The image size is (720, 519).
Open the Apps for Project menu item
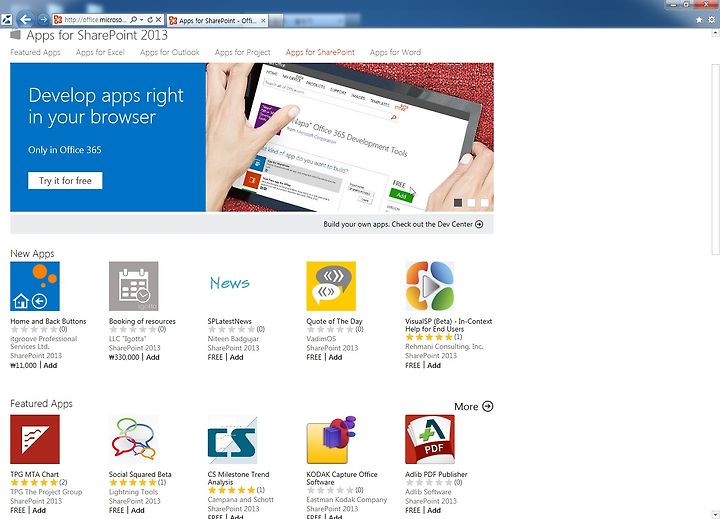[x=242, y=52]
